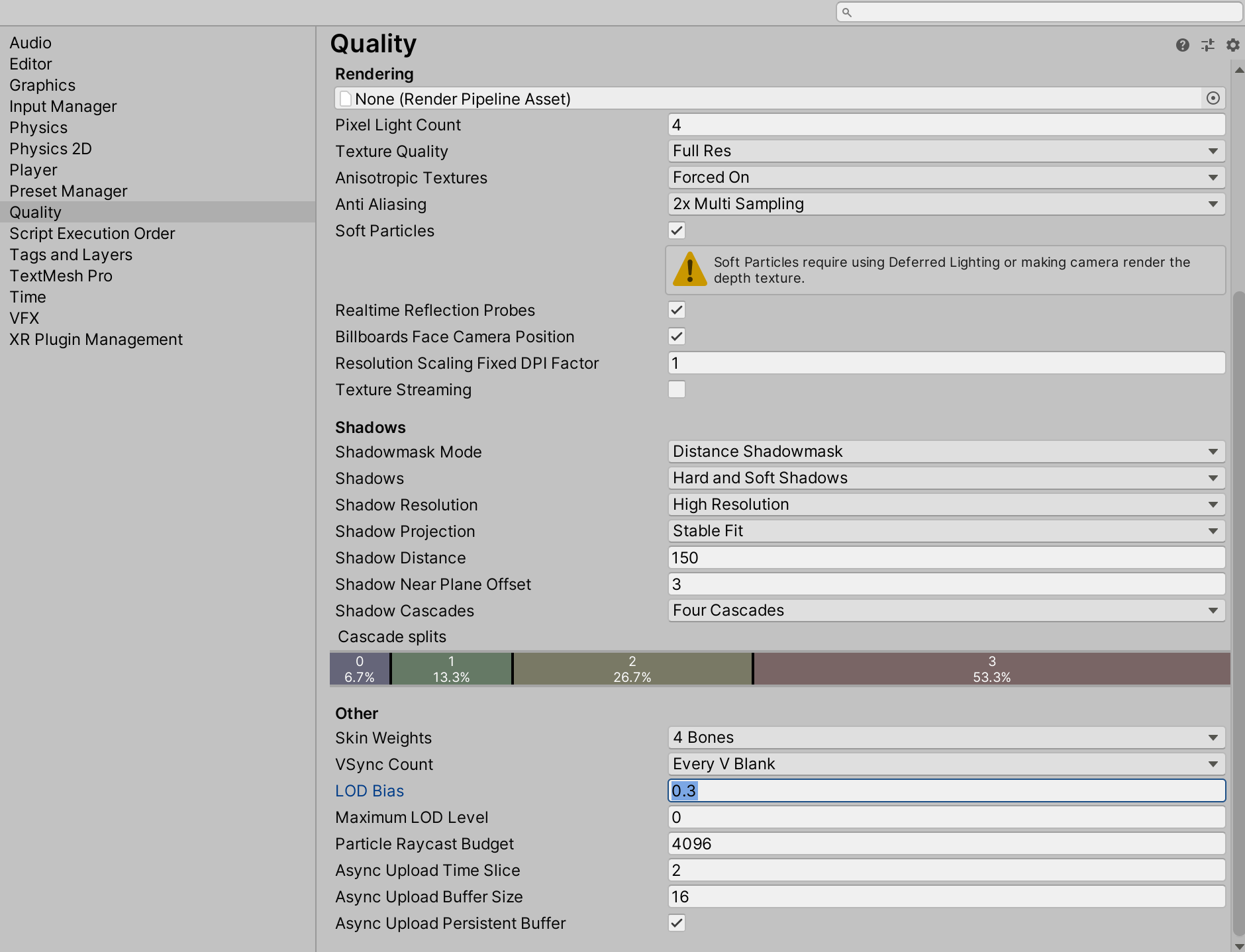This screenshot has height=952, width=1245.
Task: Enable Texture Streaming
Action: [676, 389]
